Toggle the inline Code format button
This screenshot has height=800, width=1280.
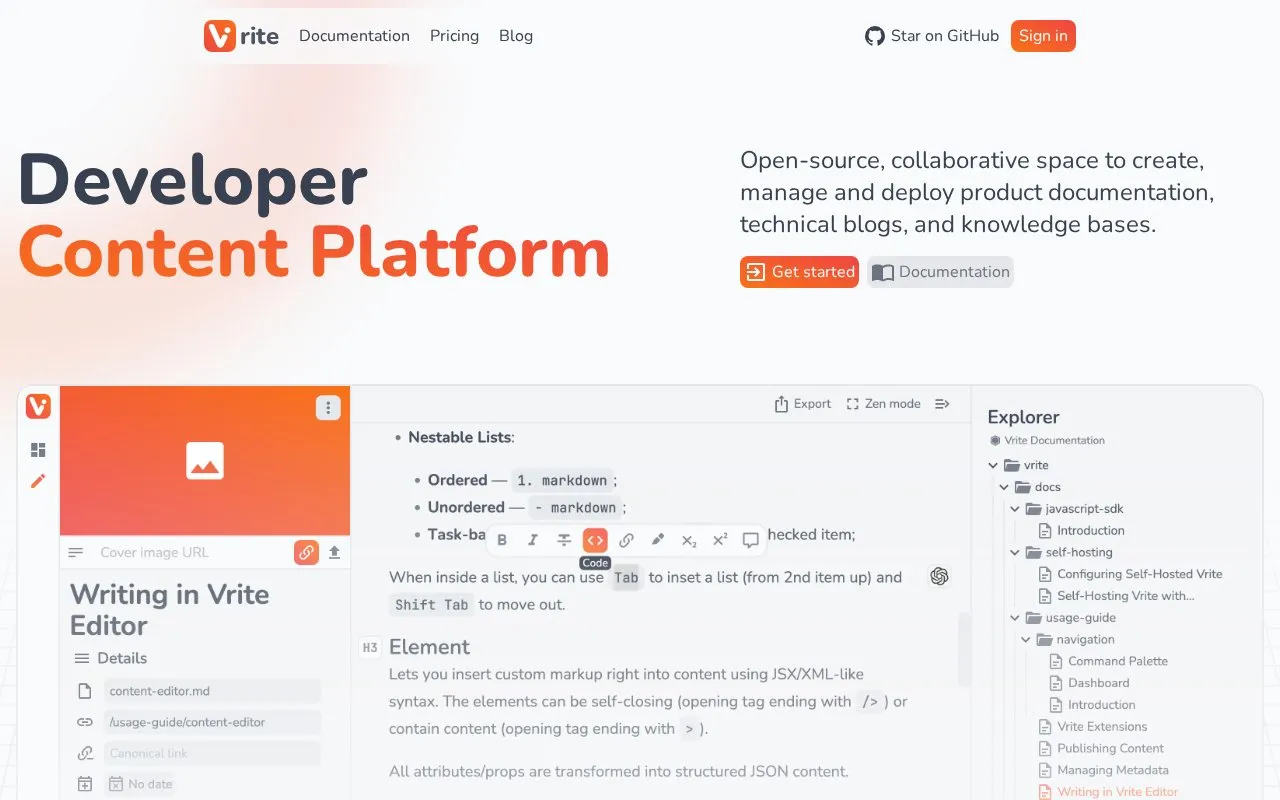point(595,540)
